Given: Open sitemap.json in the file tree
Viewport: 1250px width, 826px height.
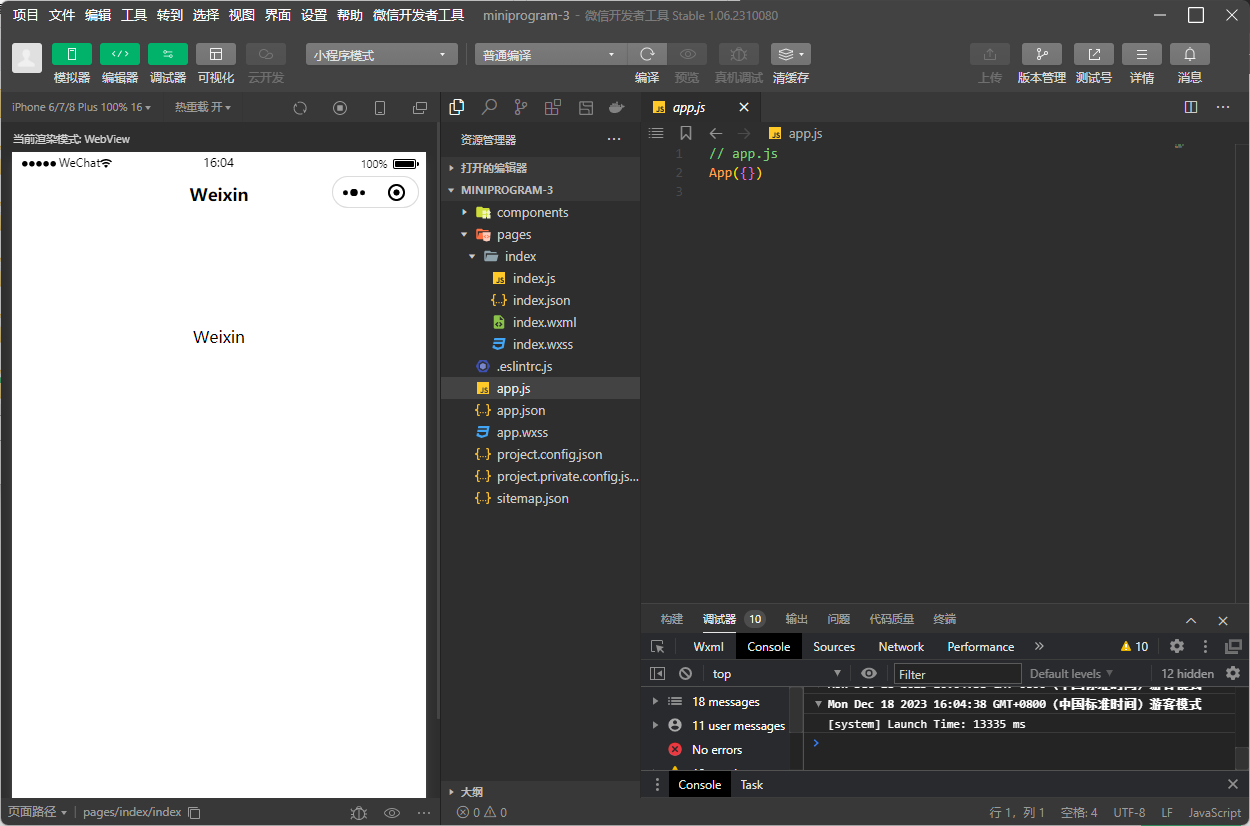Looking at the screenshot, I should [x=540, y=498].
